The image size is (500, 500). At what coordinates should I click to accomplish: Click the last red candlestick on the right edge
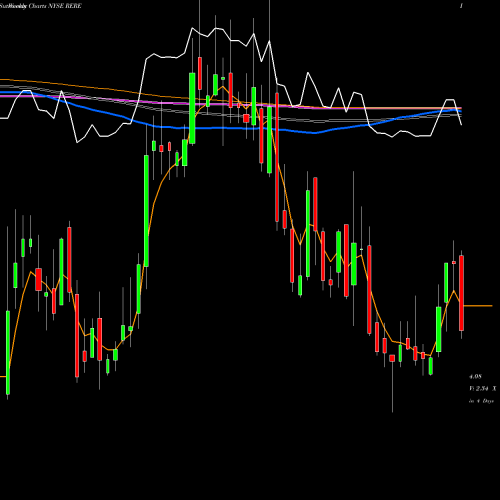[461, 293]
